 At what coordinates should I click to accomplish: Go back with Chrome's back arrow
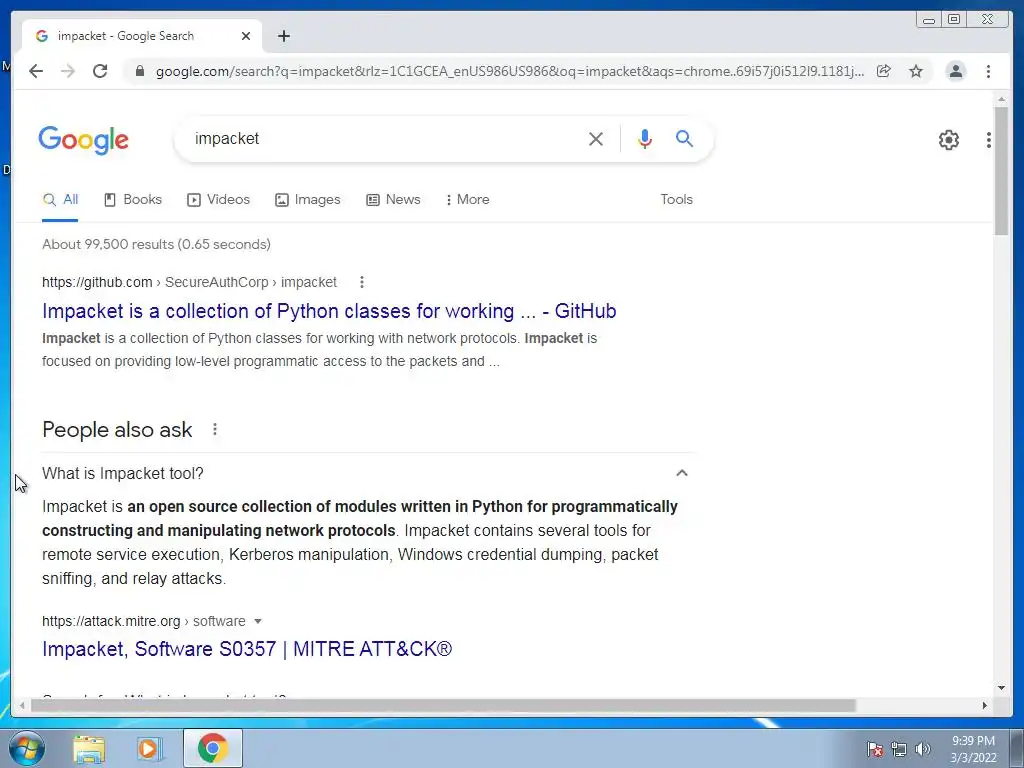point(36,71)
